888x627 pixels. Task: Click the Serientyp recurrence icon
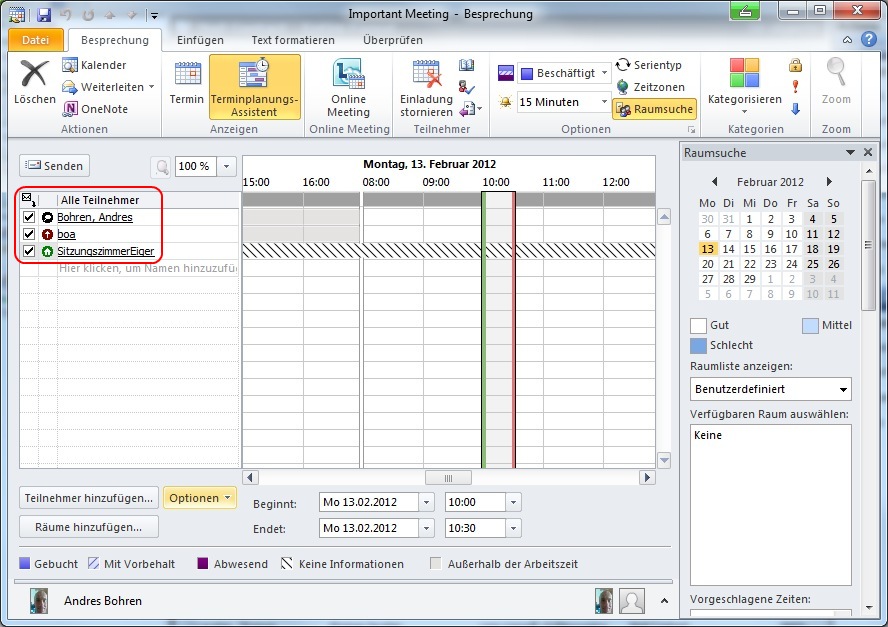[x=623, y=65]
